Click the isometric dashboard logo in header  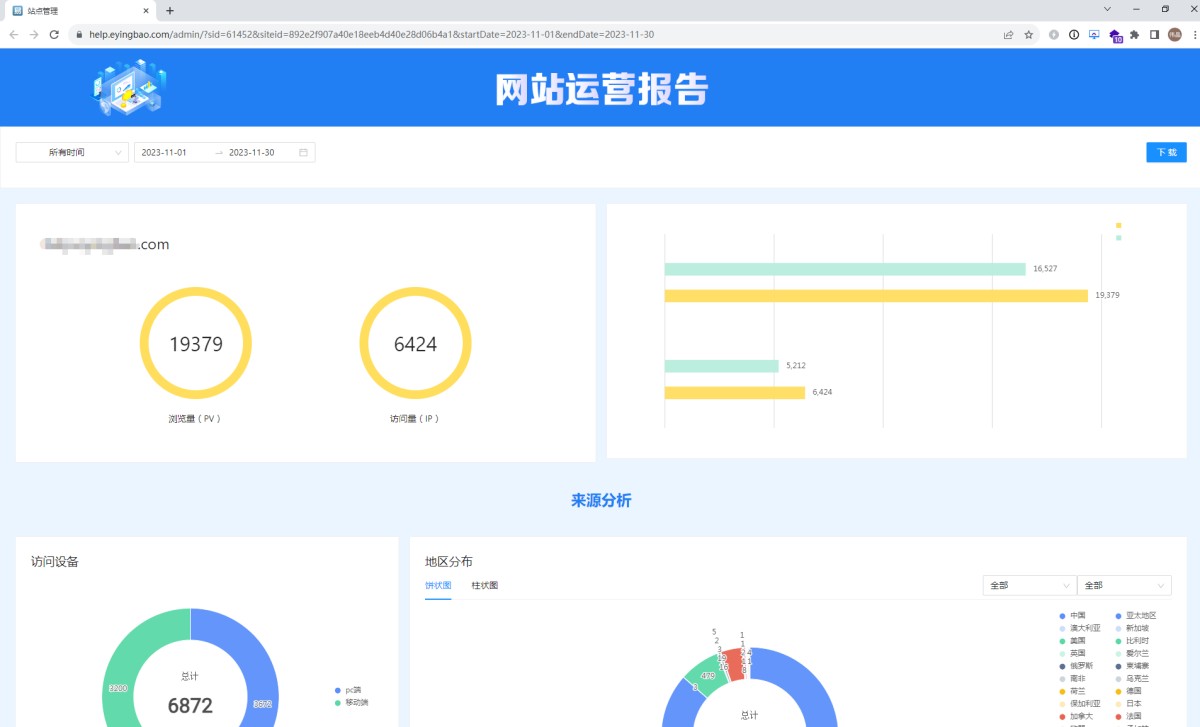(x=129, y=87)
